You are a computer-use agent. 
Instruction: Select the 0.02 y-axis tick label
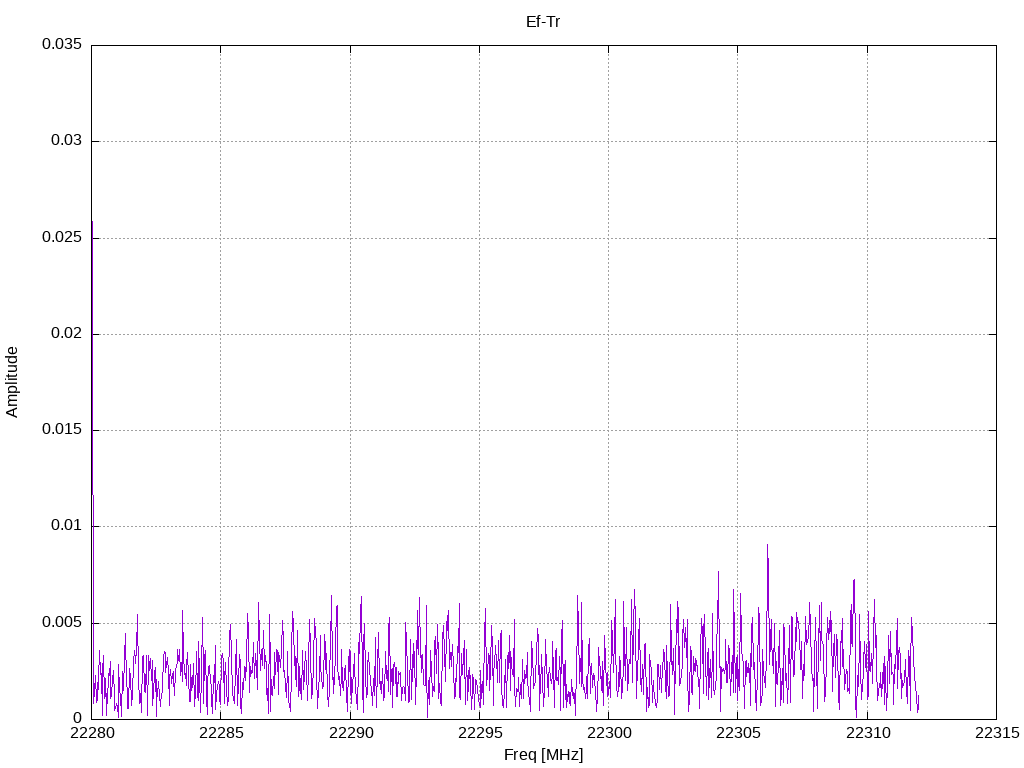[x=66, y=334]
